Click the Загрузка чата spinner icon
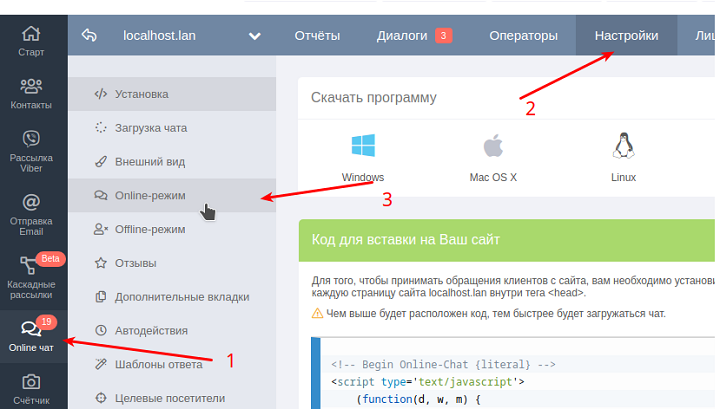This screenshot has height=409, width=720. (101, 128)
